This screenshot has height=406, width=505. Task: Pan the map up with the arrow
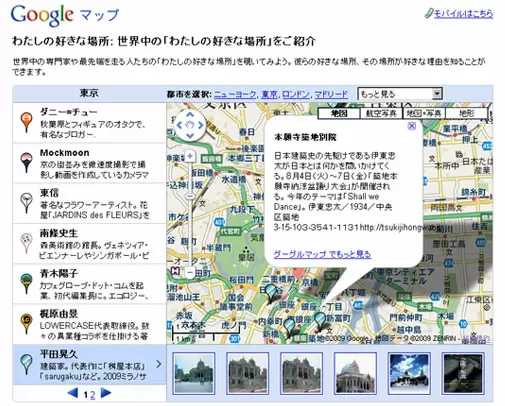tap(190, 115)
